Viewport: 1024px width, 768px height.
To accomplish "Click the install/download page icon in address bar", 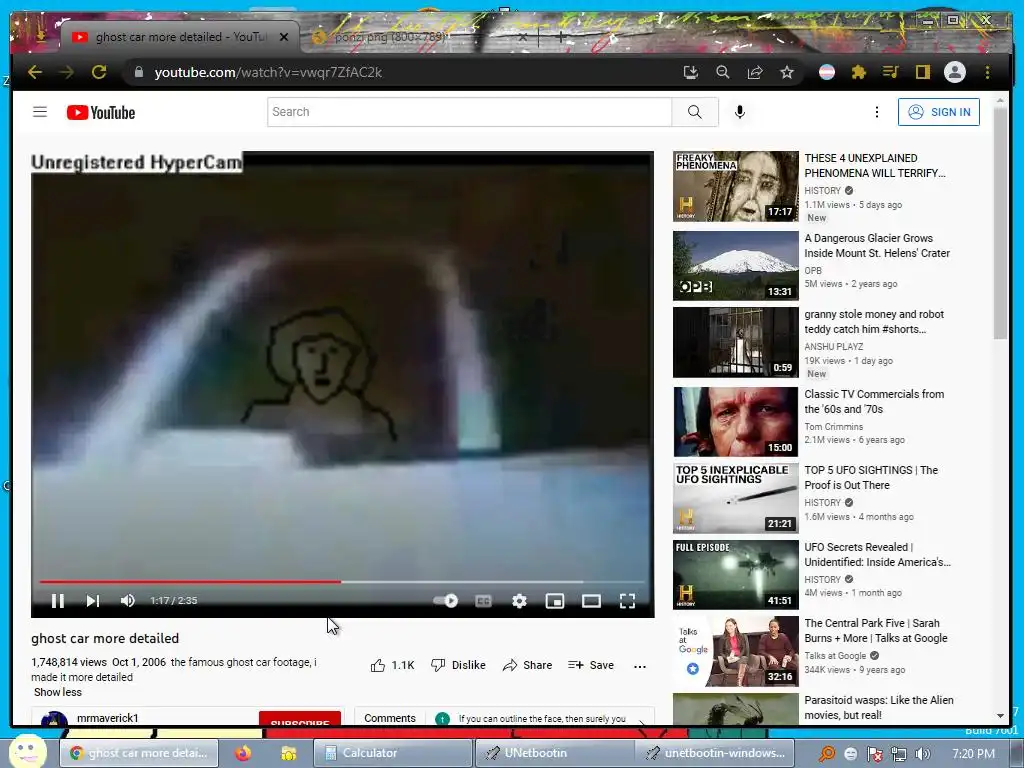I will tap(690, 72).
